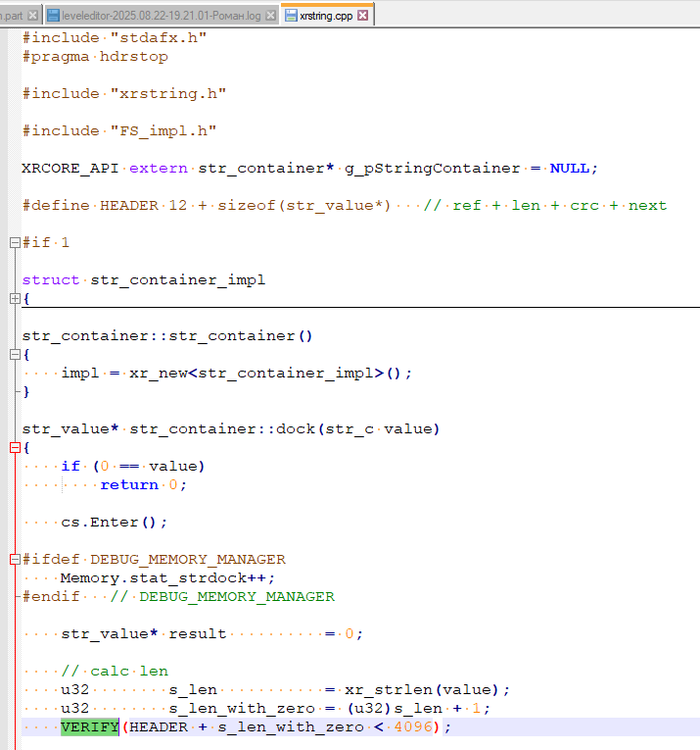The height and width of the screenshot is (750, 700).
Task: Click sizeof(str_value*) expression
Action: click(x=304, y=206)
